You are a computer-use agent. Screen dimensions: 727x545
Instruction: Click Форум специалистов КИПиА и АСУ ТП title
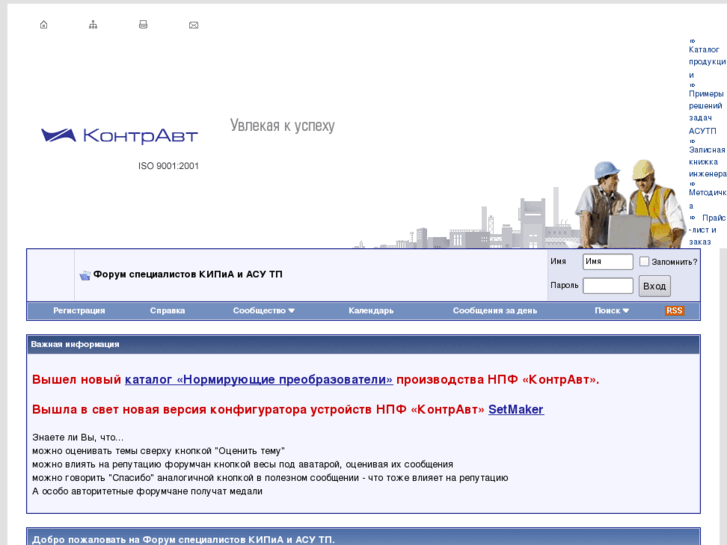coord(188,275)
